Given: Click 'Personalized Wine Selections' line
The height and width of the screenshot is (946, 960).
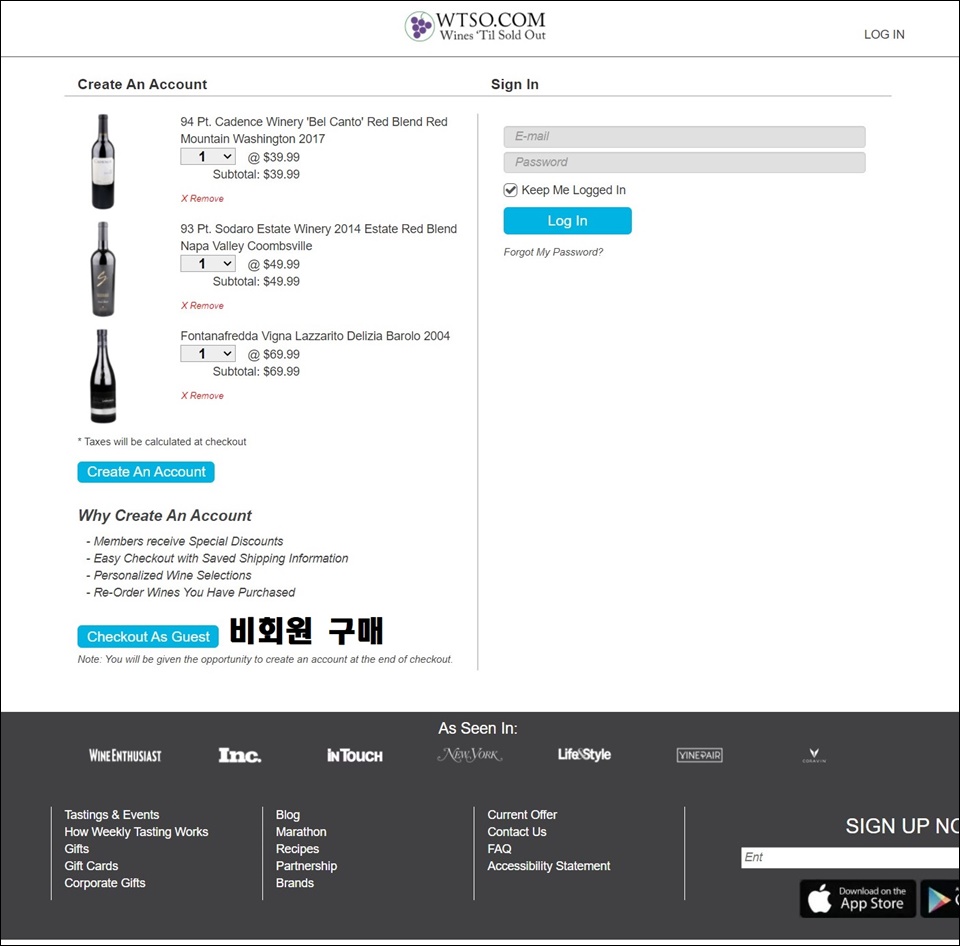Looking at the screenshot, I should [169, 576].
